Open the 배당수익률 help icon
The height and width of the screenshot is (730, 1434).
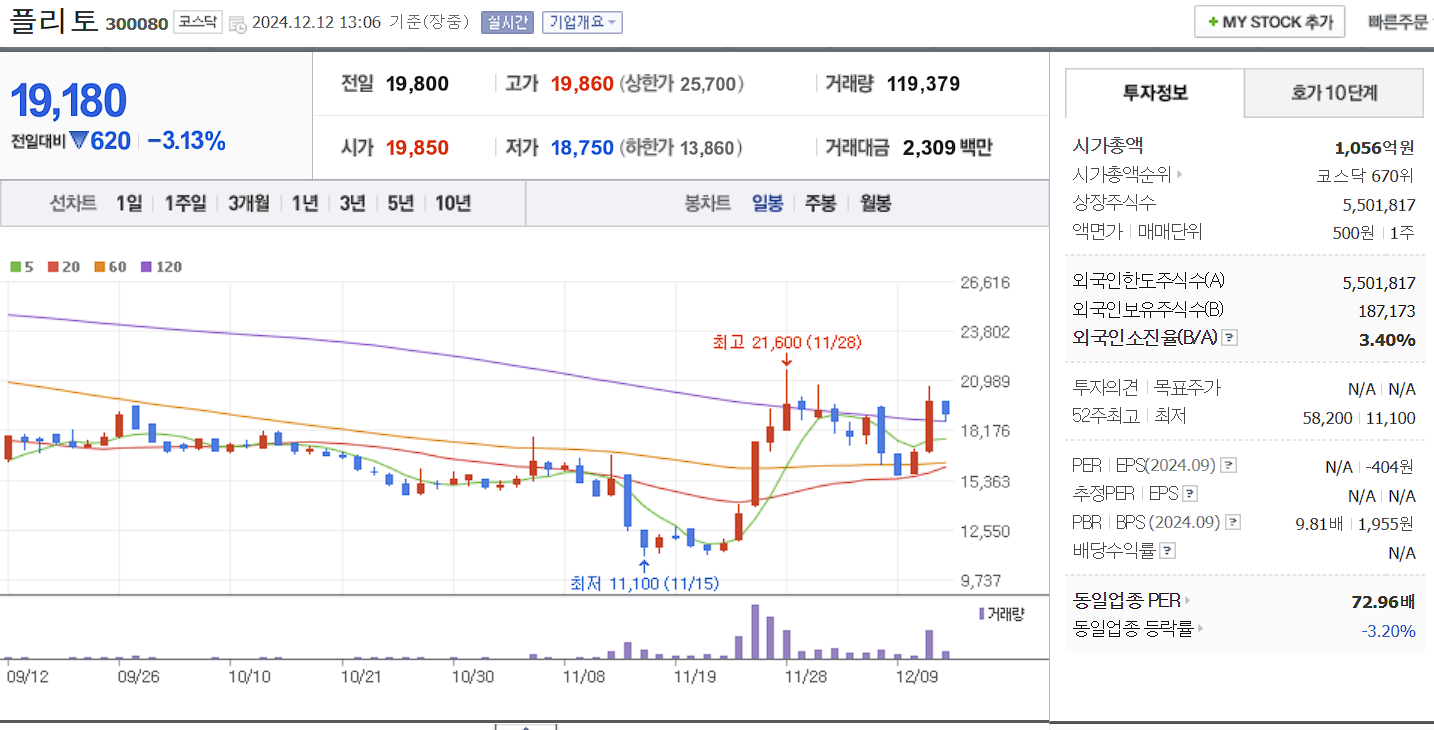click(1167, 549)
